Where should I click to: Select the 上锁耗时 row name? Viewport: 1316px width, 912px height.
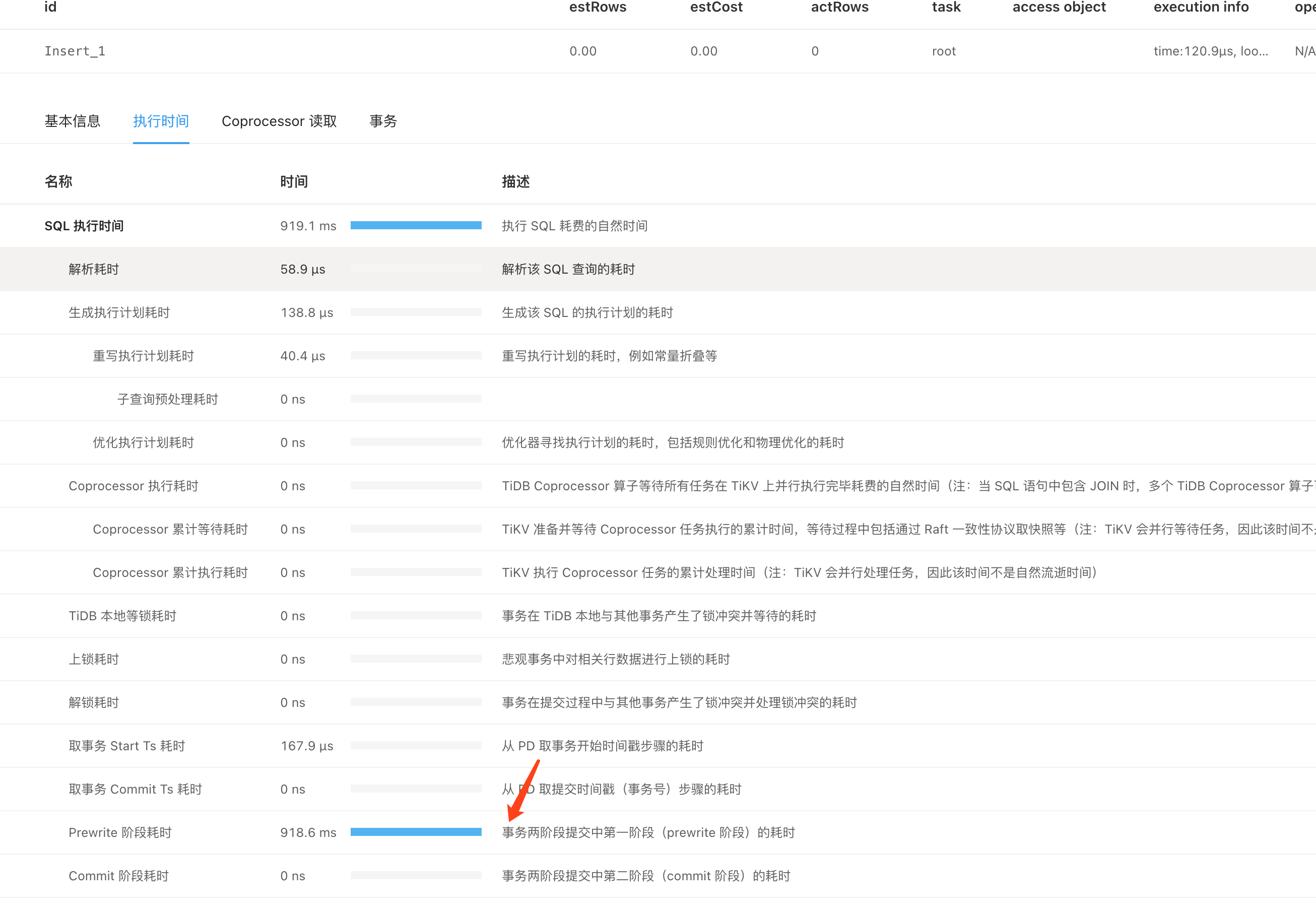(x=94, y=660)
